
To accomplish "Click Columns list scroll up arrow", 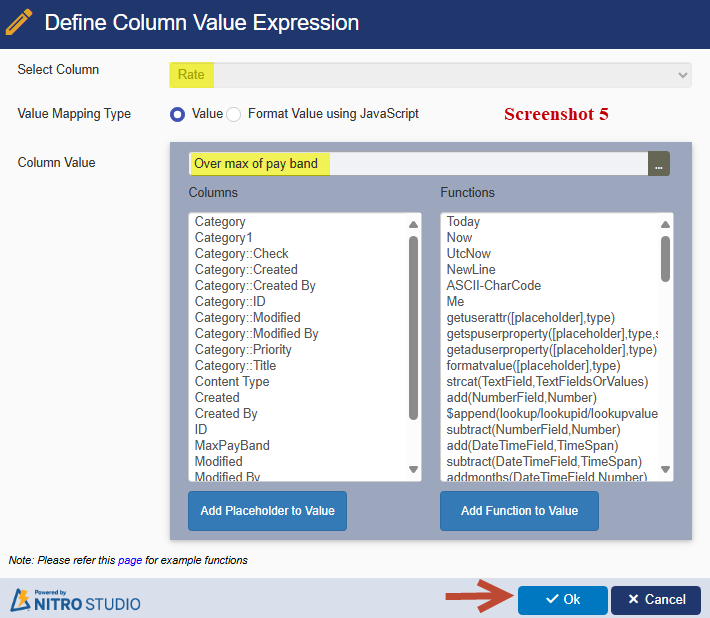I will pyautogui.click(x=413, y=224).
